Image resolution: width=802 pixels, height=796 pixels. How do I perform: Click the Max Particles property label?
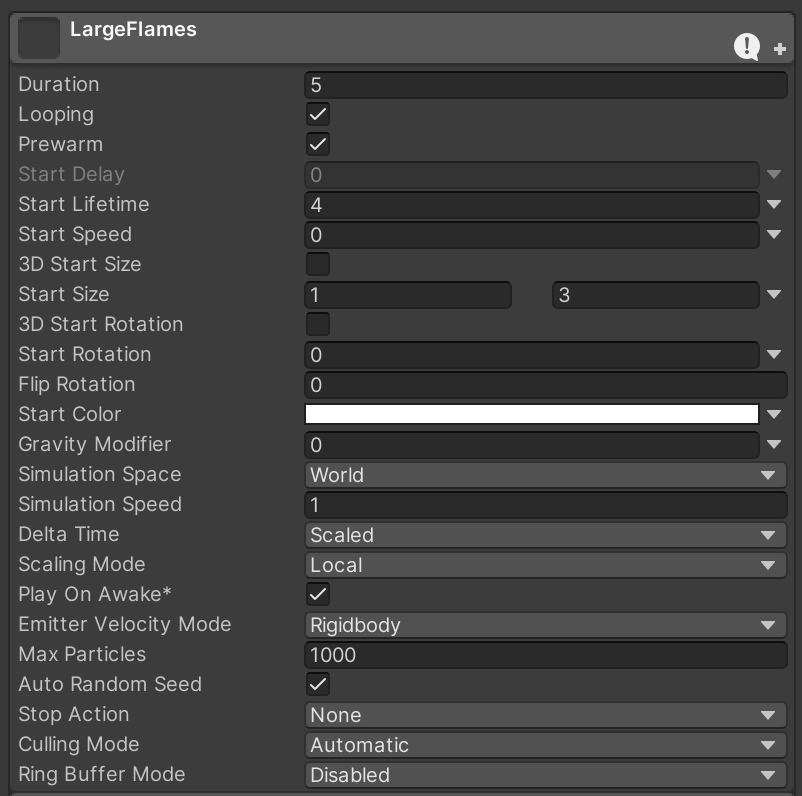(x=82, y=655)
